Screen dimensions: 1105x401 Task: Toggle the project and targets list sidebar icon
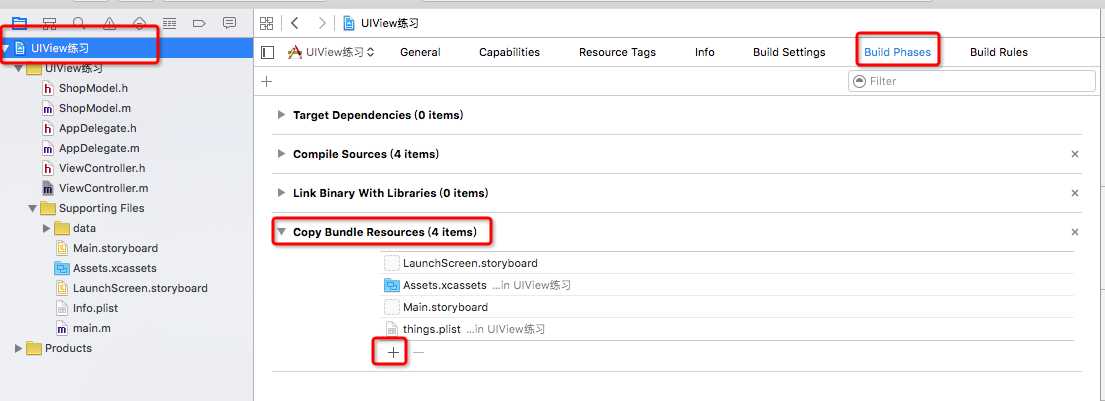267,52
